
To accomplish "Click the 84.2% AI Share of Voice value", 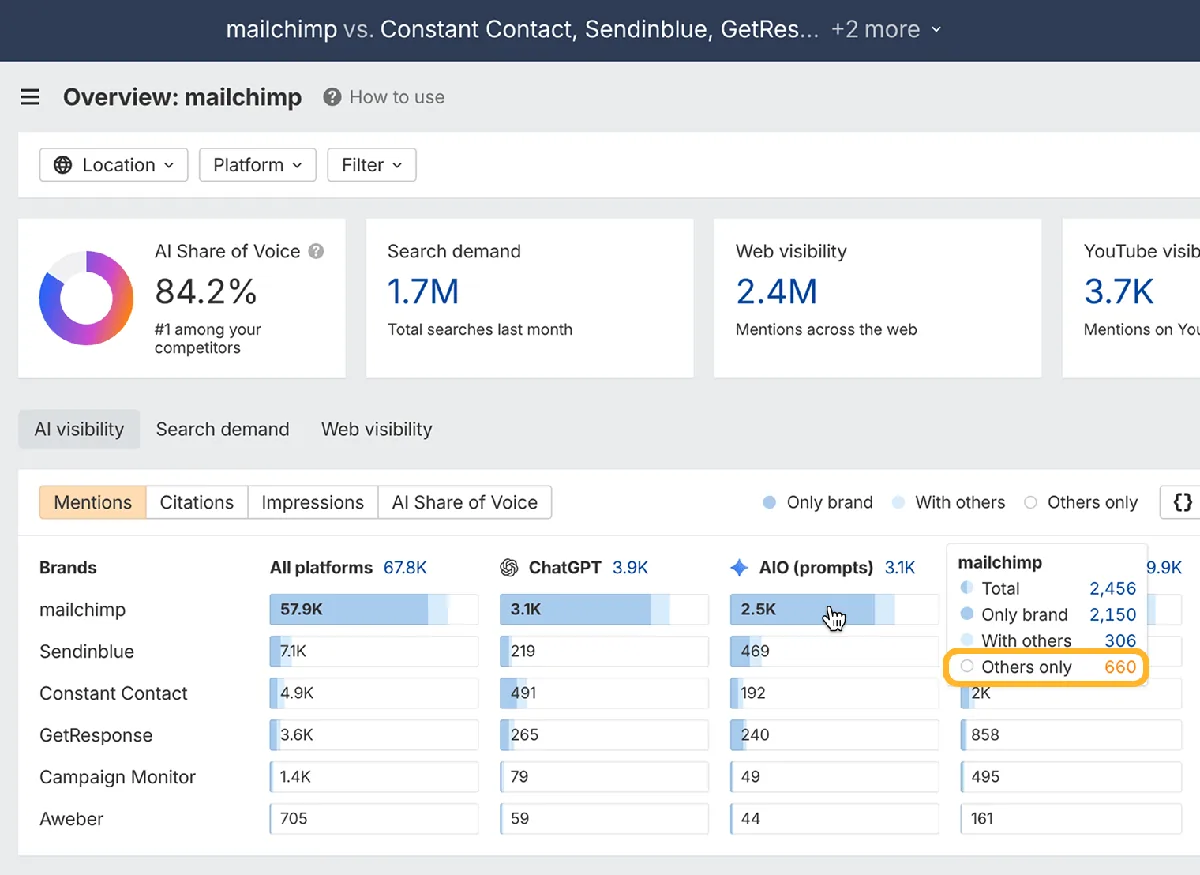I will pyautogui.click(x=206, y=291).
